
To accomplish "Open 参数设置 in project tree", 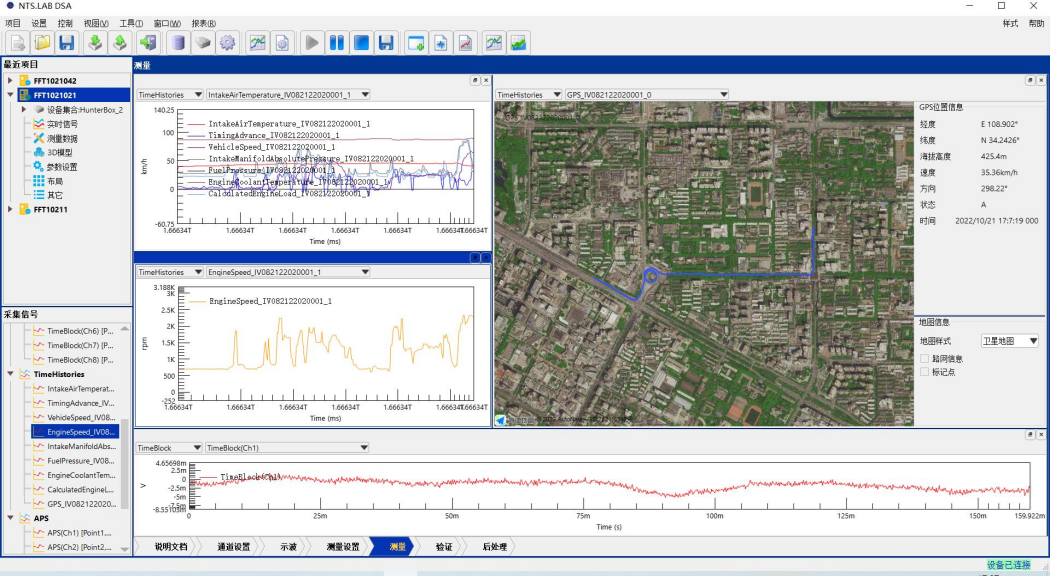I will tap(62, 167).
